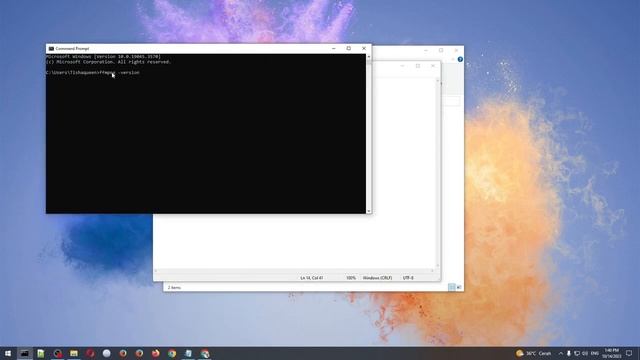
Task: Change the ENG input language
Action: (595, 353)
